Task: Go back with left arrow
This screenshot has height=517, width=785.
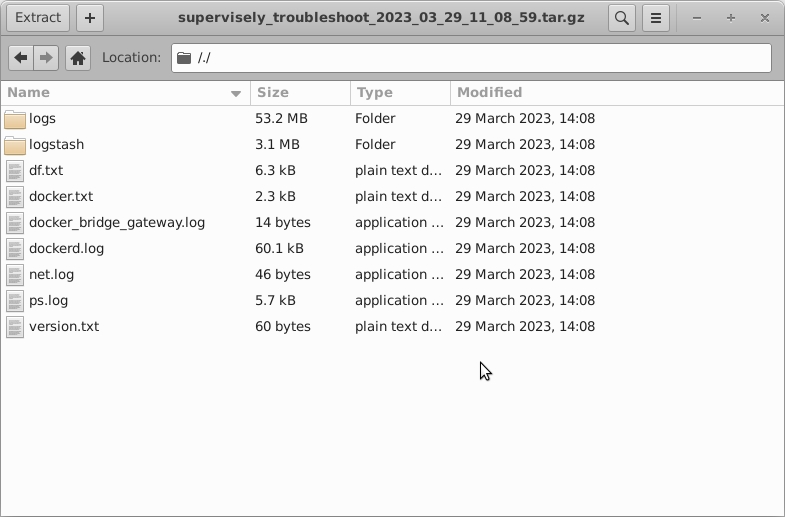Action: pos(21,58)
